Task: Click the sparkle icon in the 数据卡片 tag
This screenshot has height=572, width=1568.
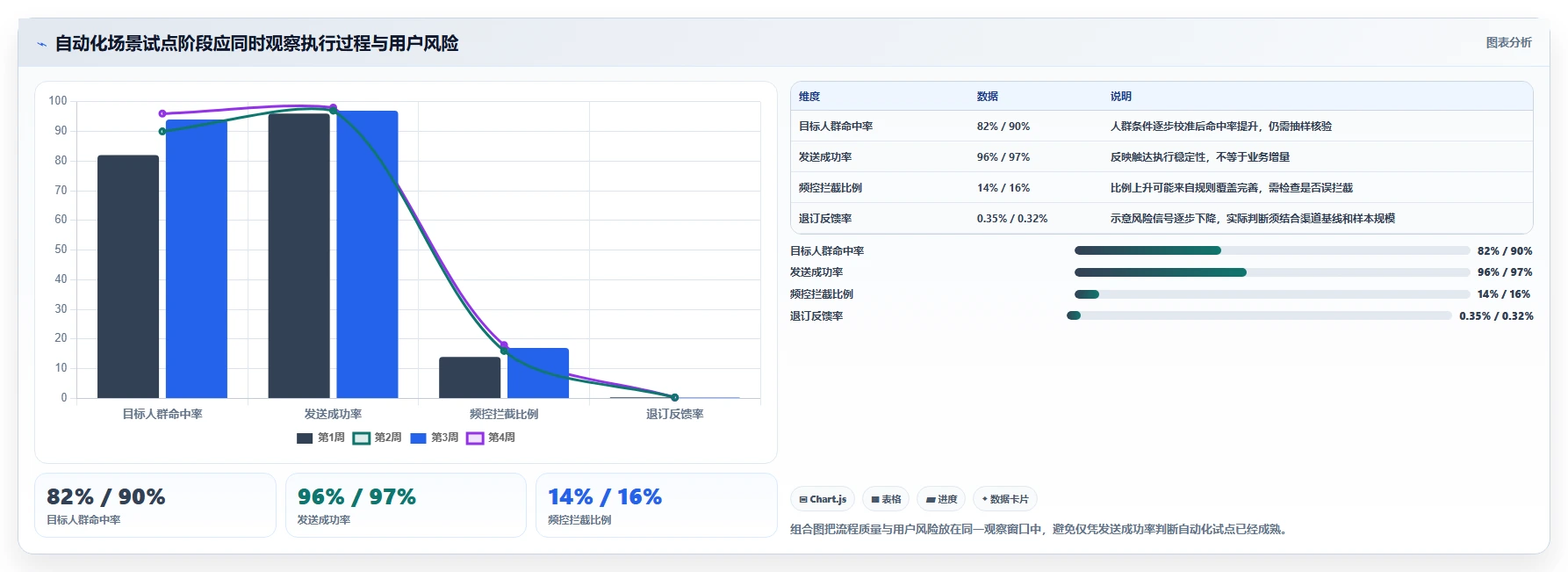Action: tap(985, 499)
